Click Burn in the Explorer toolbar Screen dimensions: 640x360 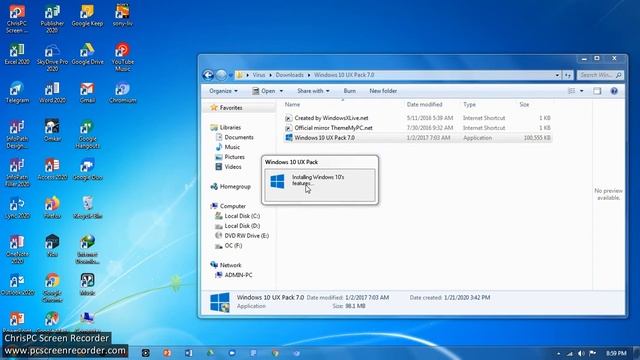coord(349,91)
